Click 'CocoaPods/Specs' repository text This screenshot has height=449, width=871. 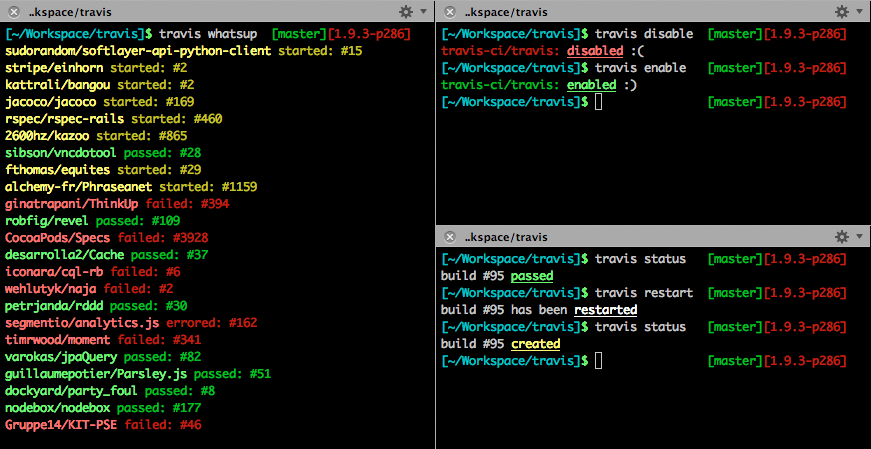[58, 238]
